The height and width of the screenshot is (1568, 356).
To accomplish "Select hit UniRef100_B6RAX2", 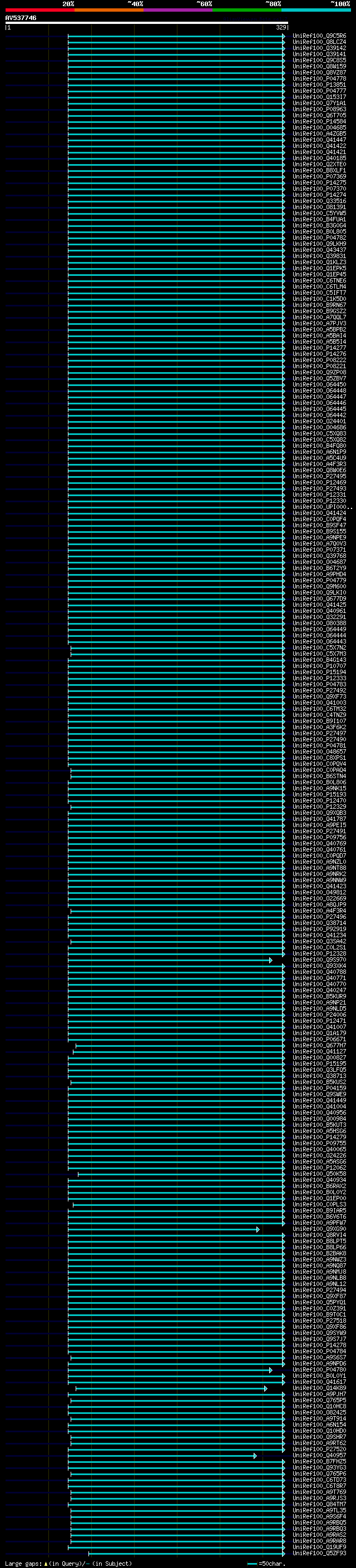I will coord(319,1186).
